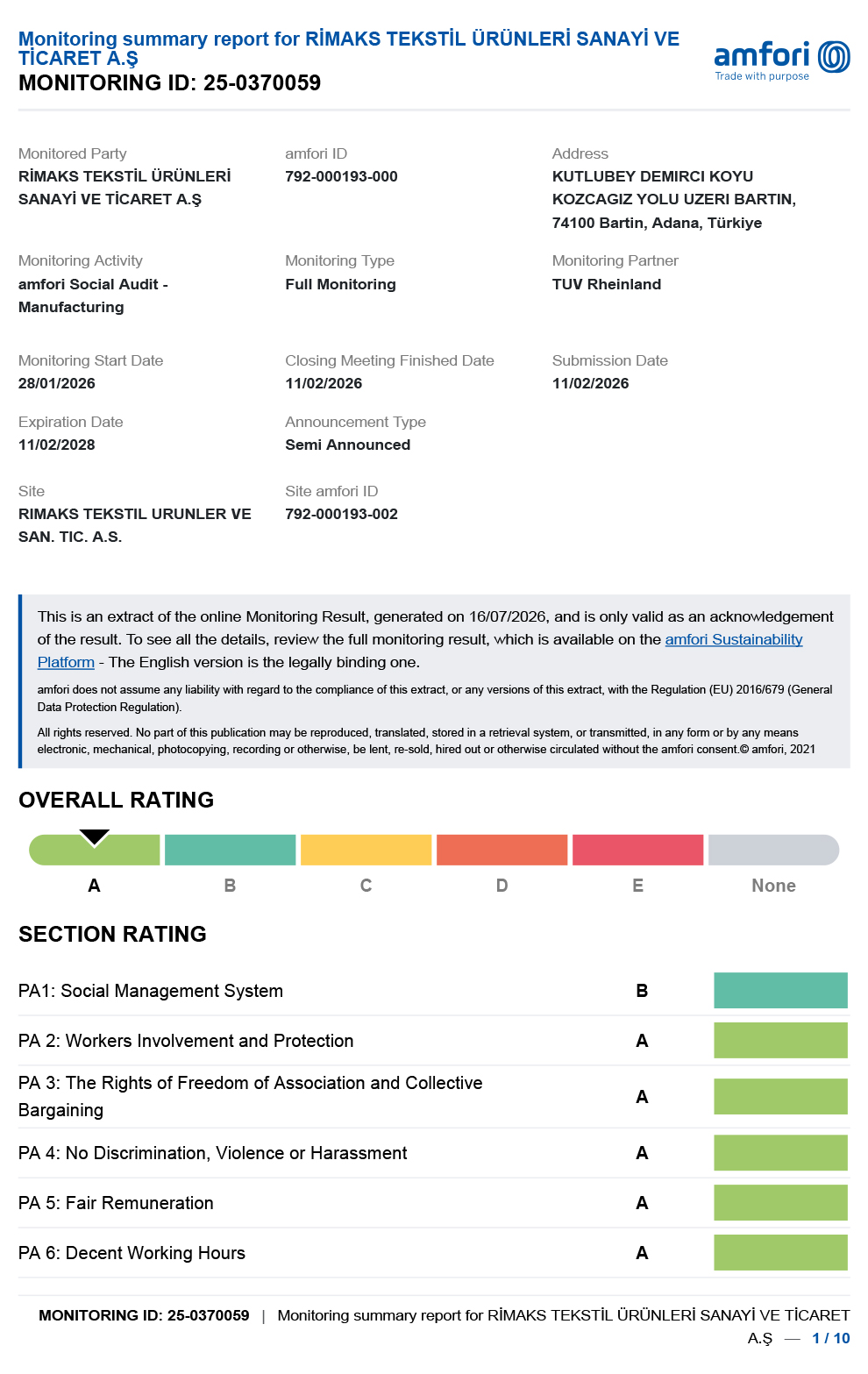This screenshot has width=868, height=1374.
Task: Click the monitoring ID 25-0370059 heading
Action: point(170,82)
